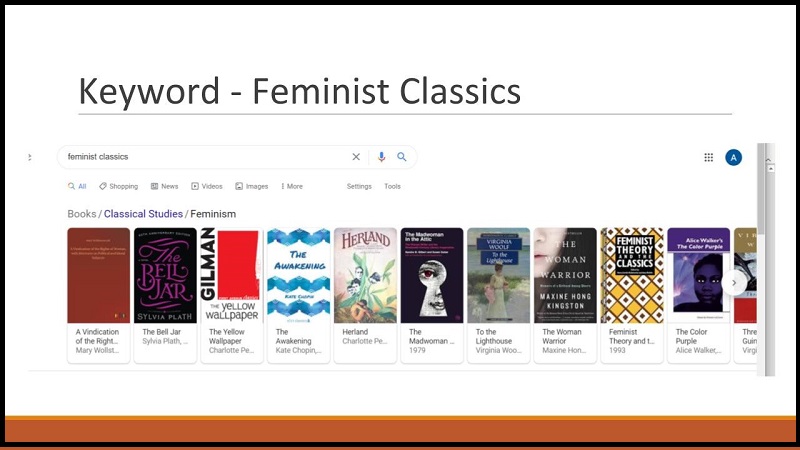Advance book carousel with right arrow
This screenshot has height=450, width=800.
tap(734, 283)
